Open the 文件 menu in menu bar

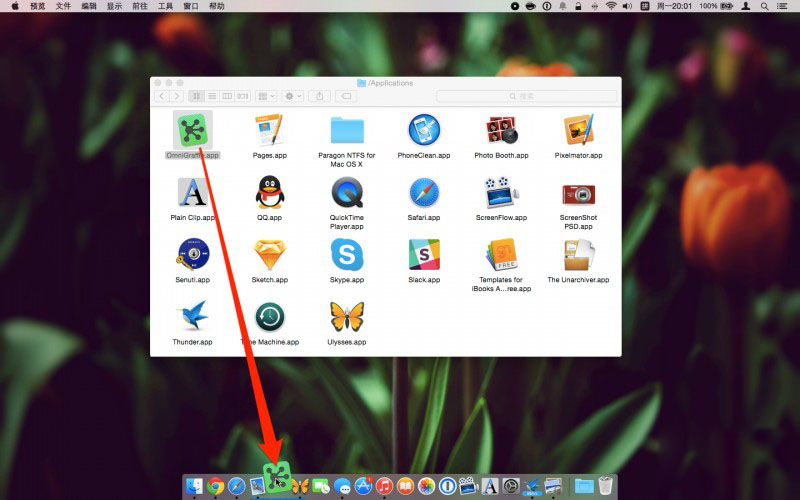tap(63, 6)
